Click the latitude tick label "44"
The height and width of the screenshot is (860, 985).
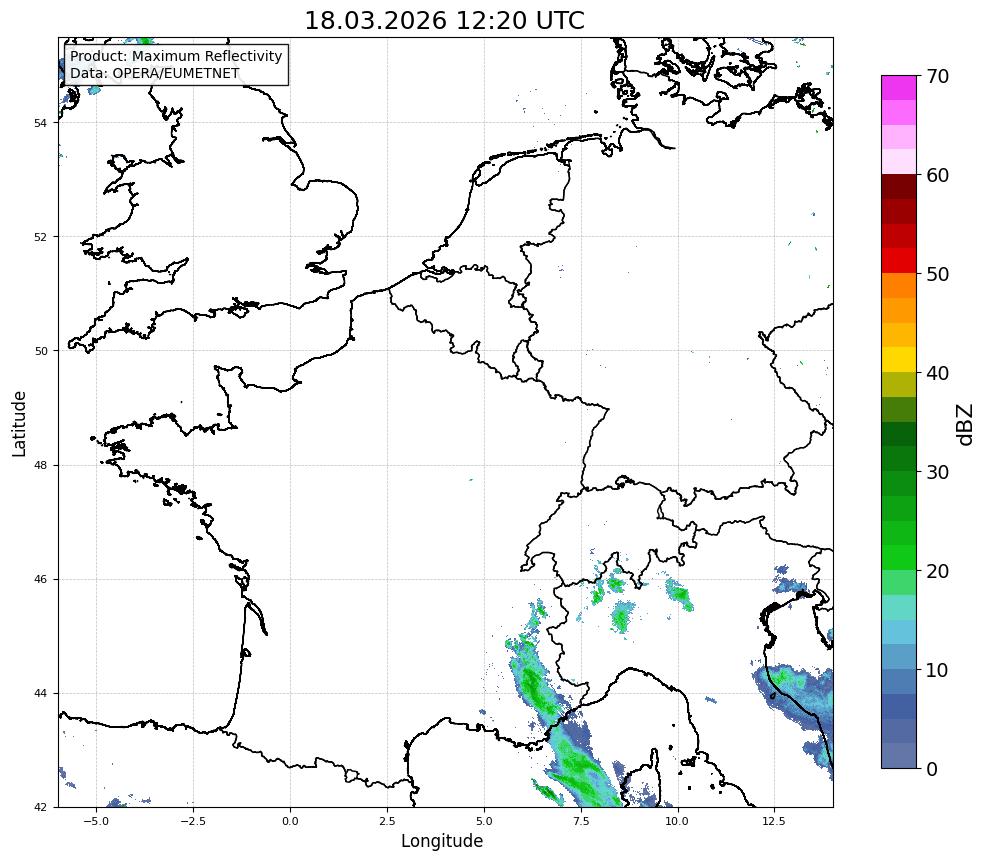click(x=40, y=694)
